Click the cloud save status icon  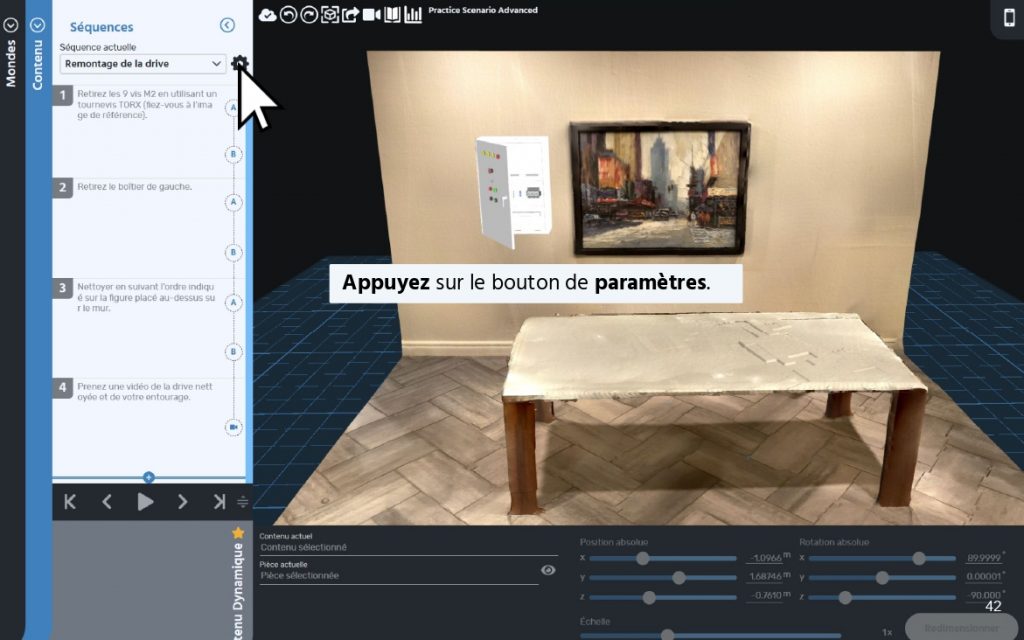[268, 15]
